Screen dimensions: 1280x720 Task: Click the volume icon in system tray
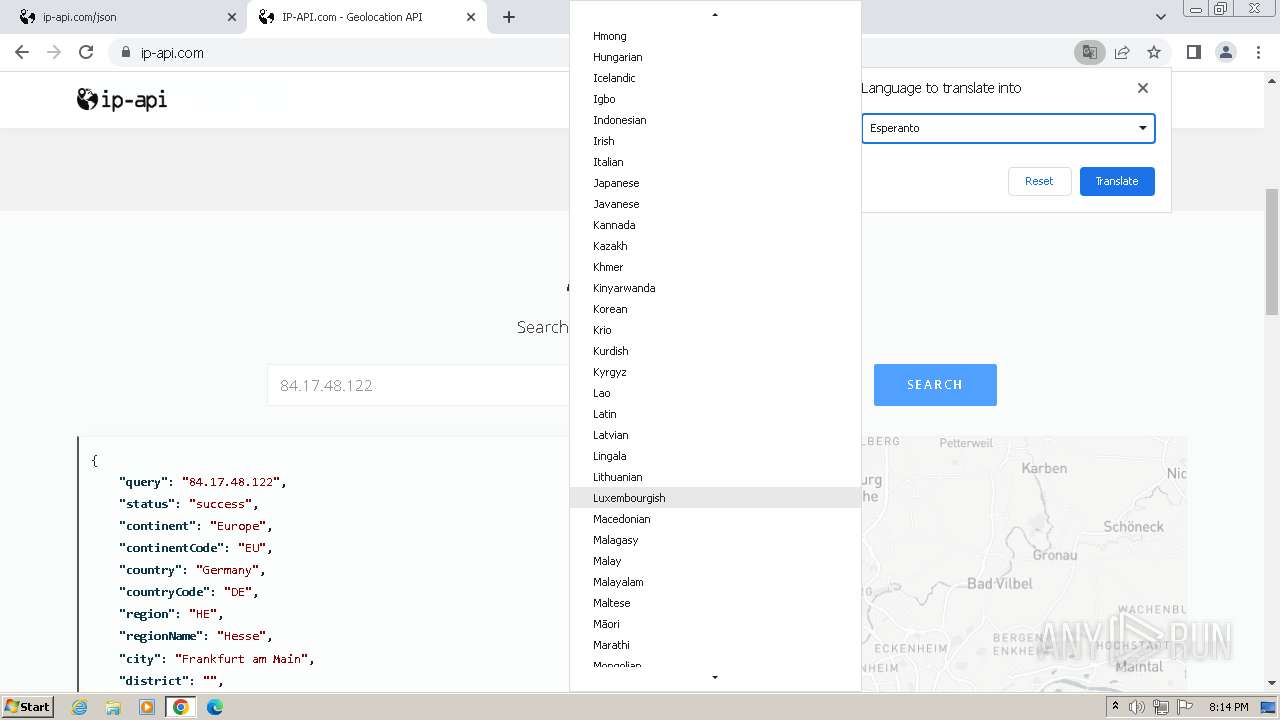click(x=1137, y=707)
